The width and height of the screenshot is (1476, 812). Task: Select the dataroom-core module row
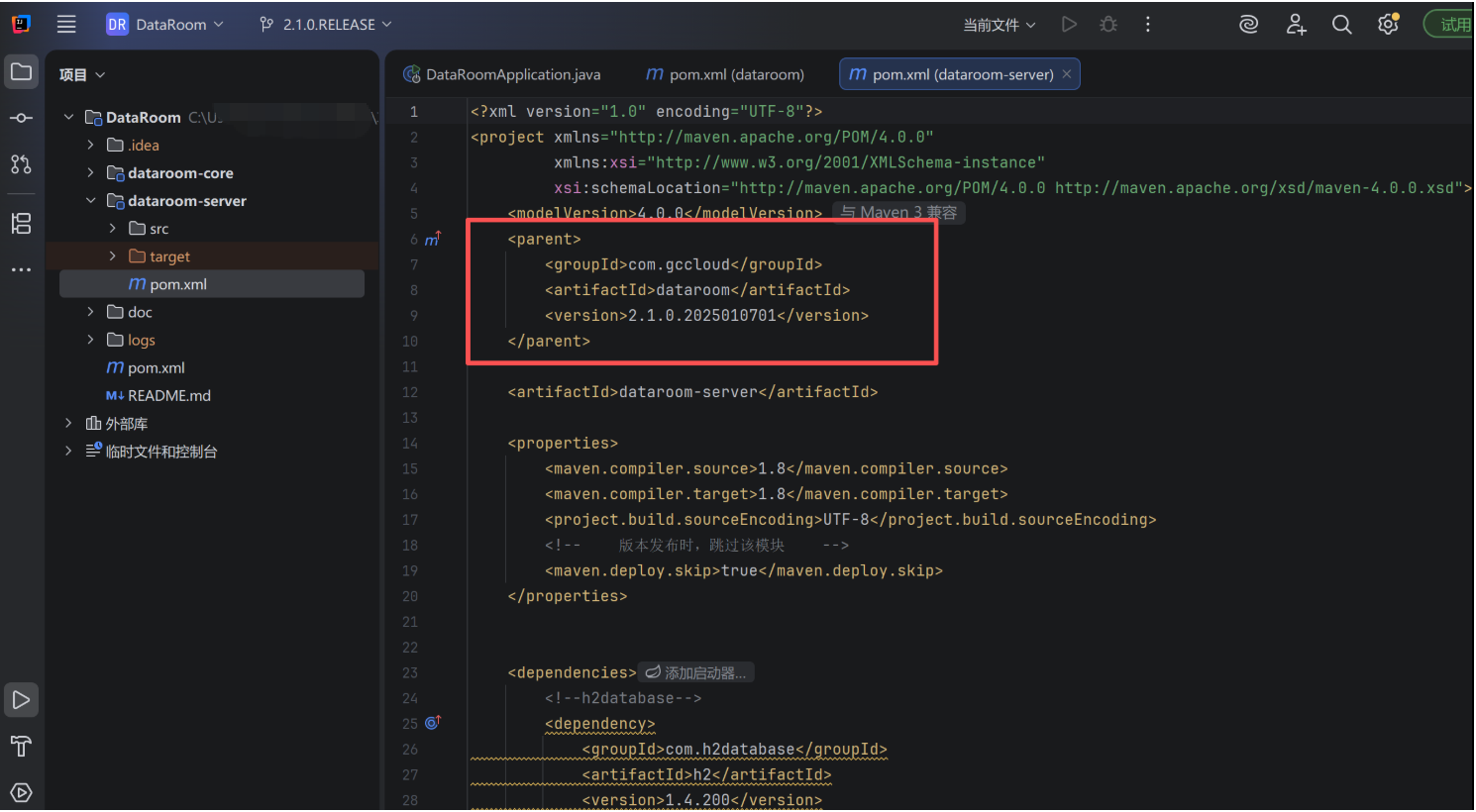pyautogui.click(x=212, y=172)
